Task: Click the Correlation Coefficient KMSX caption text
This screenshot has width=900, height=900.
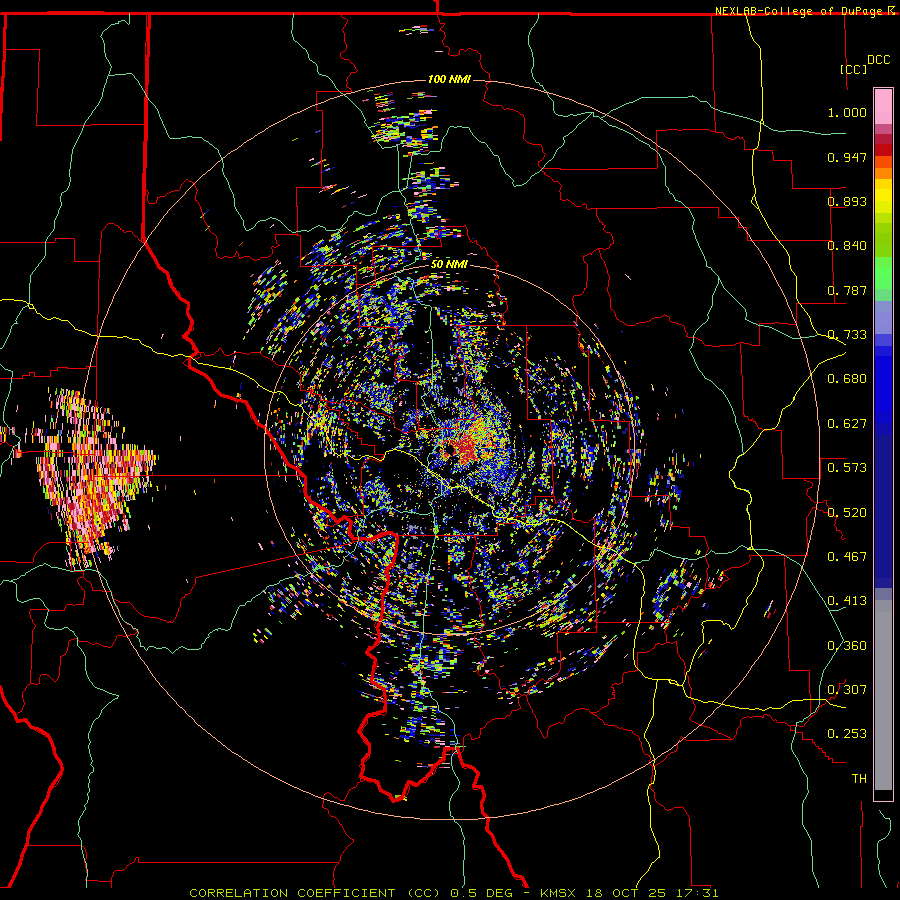Action: (453, 893)
